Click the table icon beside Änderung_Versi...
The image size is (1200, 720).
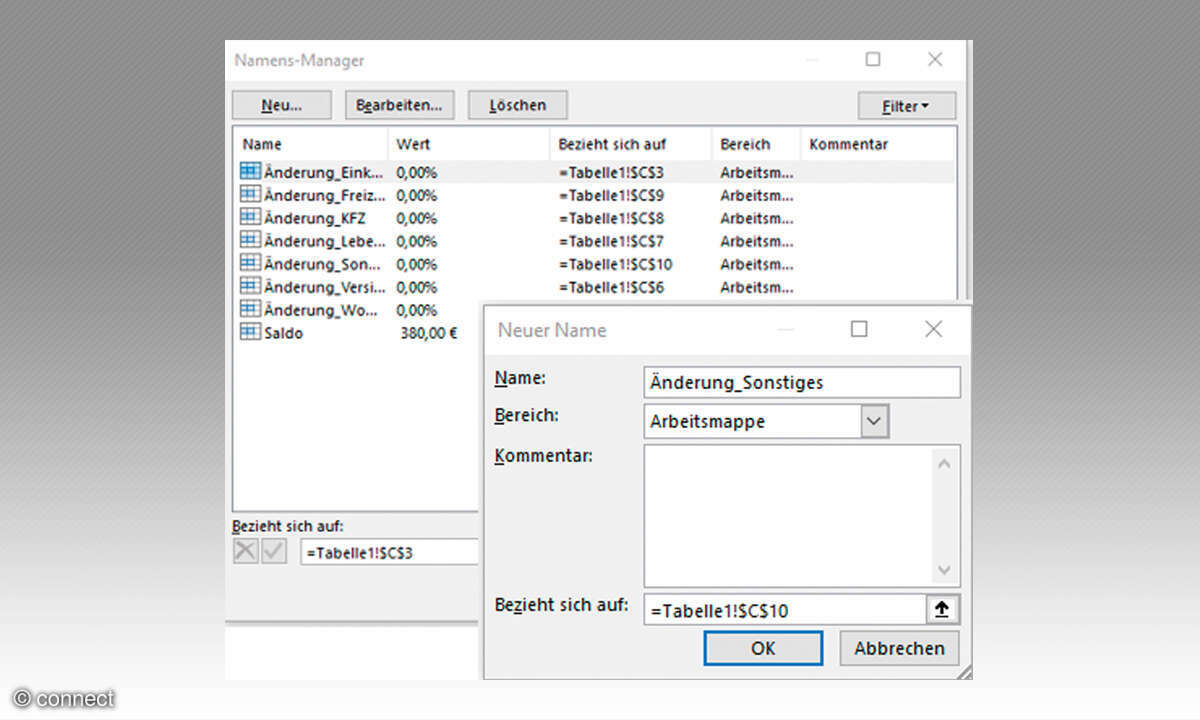point(250,286)
